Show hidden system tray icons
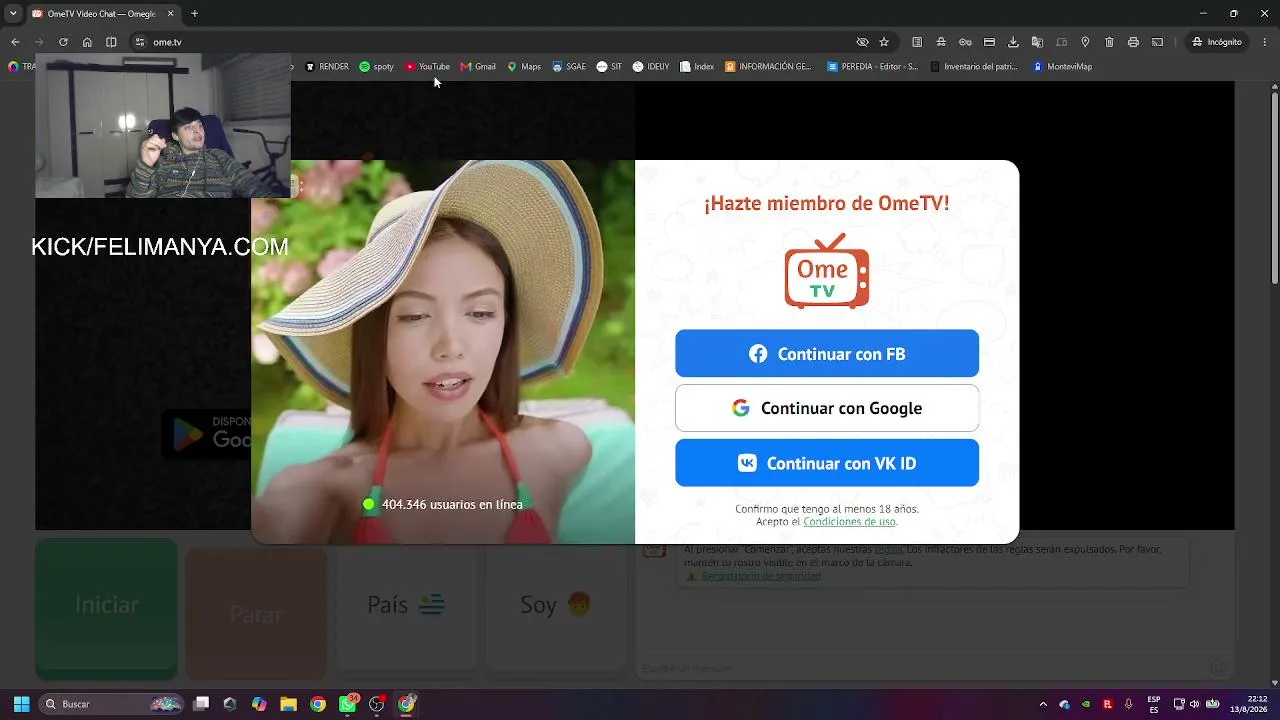 coord(1043,704)
